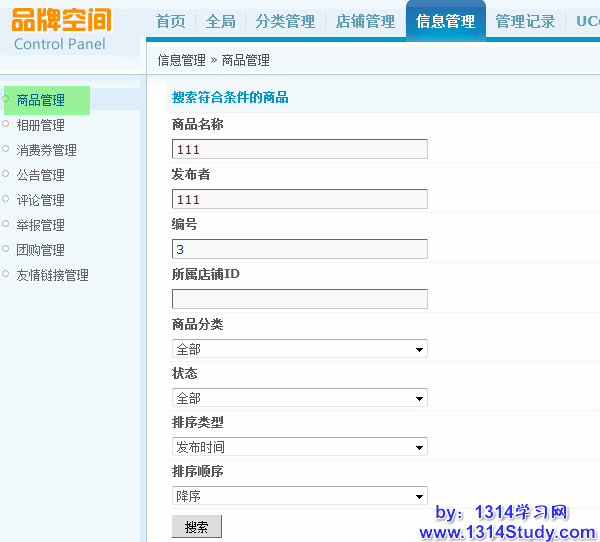Click the 搜索 button

click(196, 526)
